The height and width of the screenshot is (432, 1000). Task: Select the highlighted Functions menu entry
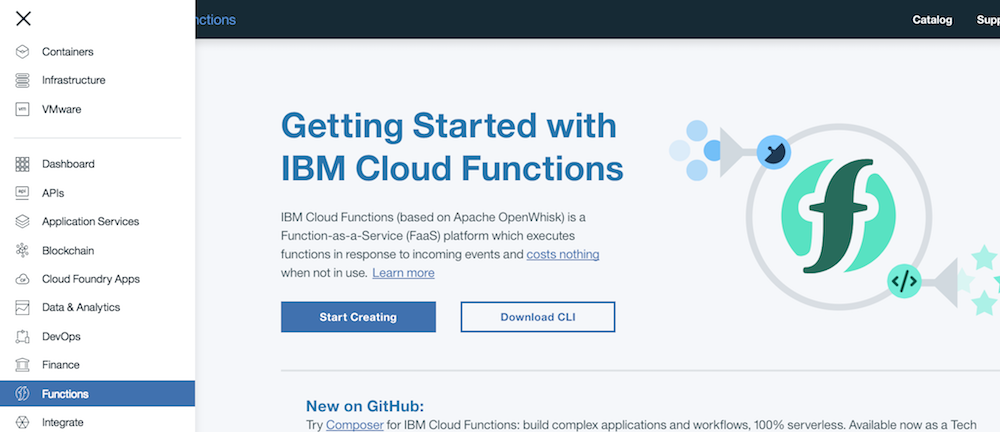tap(98, 394)
